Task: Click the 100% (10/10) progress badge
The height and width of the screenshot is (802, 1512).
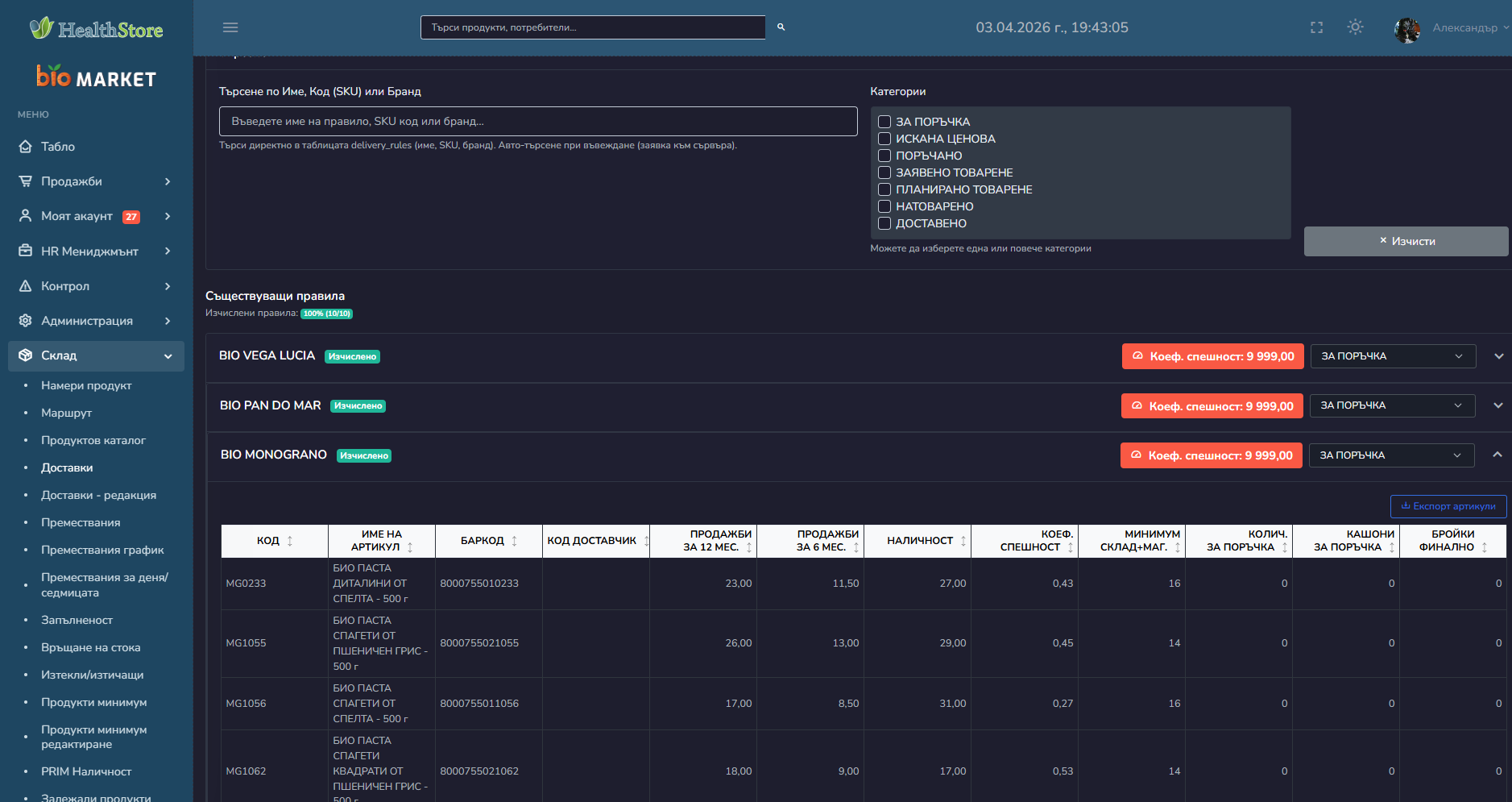Action: (x=327, y=314)
